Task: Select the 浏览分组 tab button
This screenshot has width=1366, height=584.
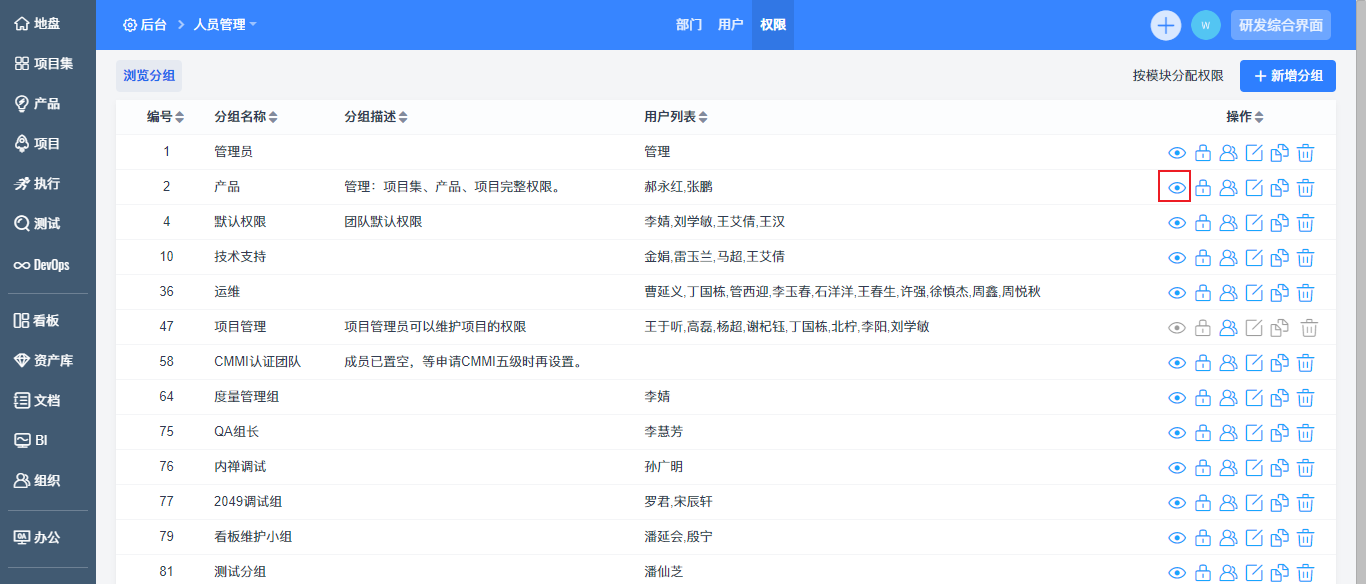Action: pyautogui.click(x=149, y=76)
